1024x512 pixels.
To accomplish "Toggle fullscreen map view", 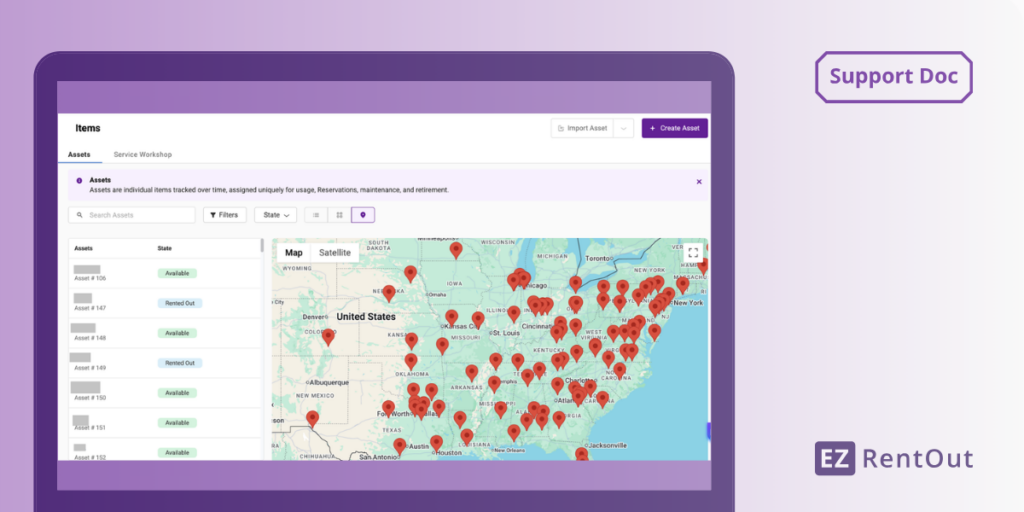I will click(x=693, y=253).
